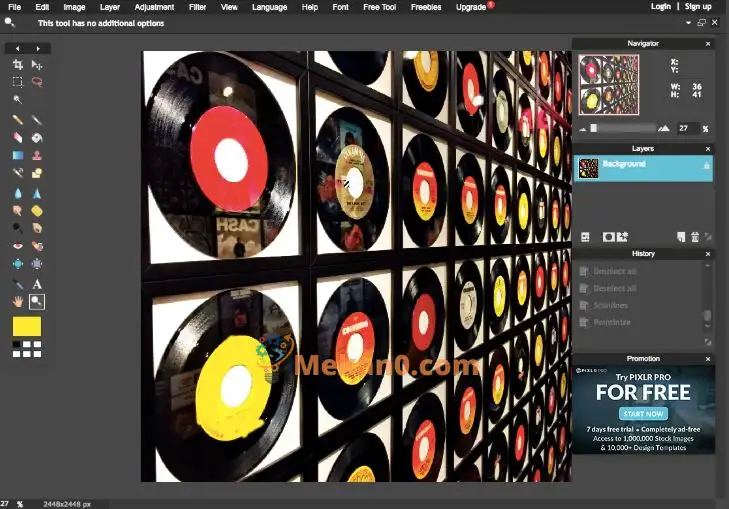Screen dimensions: 729x509
Task: Click the Navigator zoom-out small mountain icon
Action: click(583, 129)
